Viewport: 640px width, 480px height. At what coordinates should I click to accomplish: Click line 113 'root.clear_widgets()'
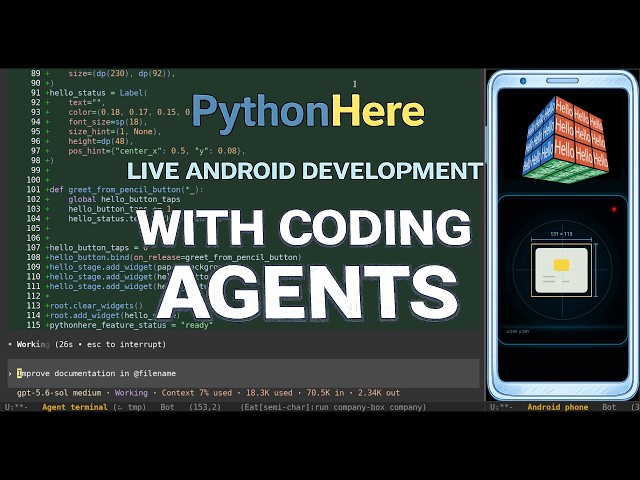[x=96, y=306]
